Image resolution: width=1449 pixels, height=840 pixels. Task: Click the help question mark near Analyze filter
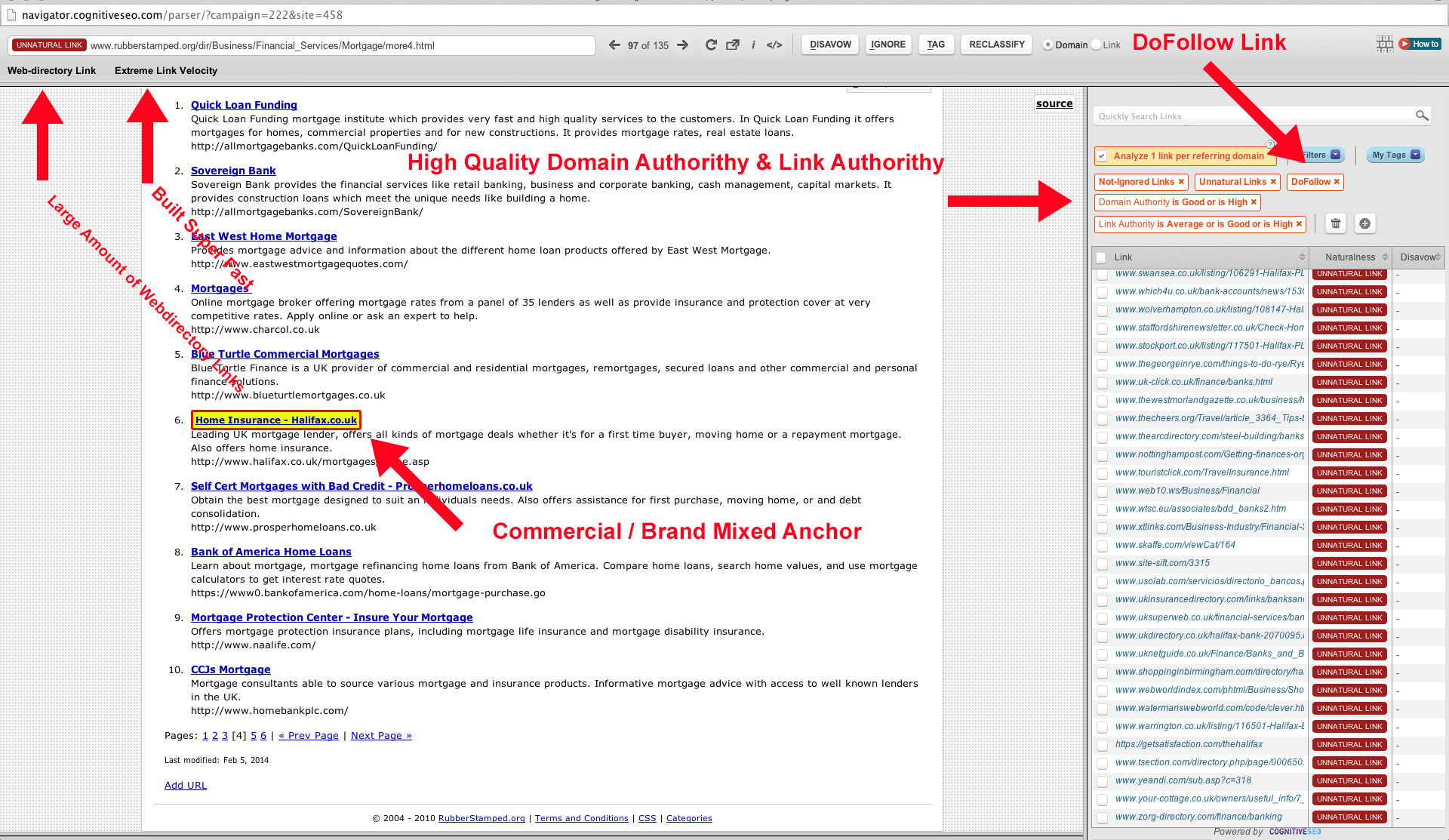tap(1270, 144)
